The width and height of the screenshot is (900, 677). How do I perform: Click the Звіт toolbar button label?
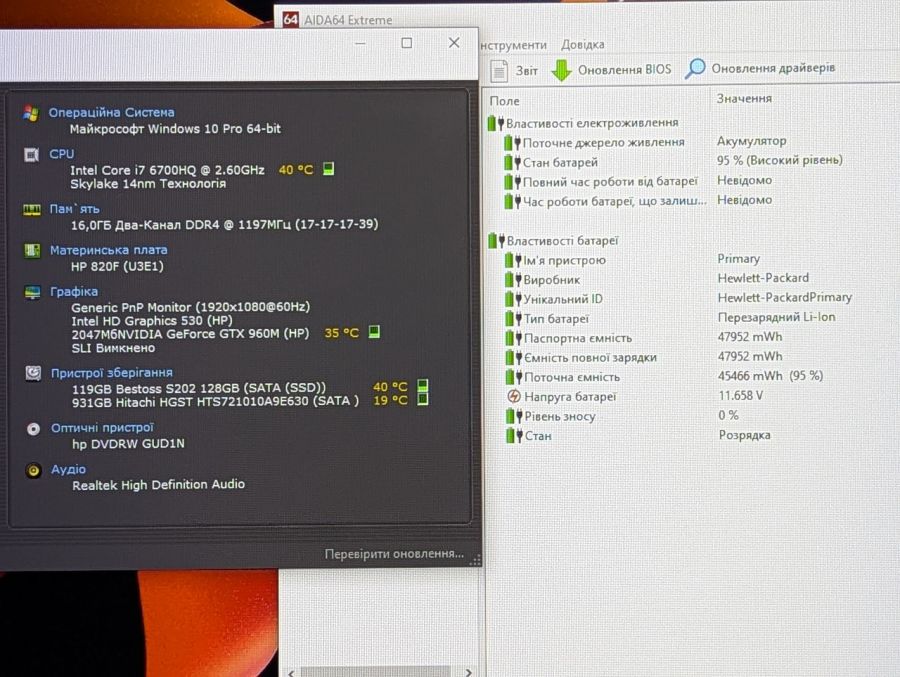[526, 71]
